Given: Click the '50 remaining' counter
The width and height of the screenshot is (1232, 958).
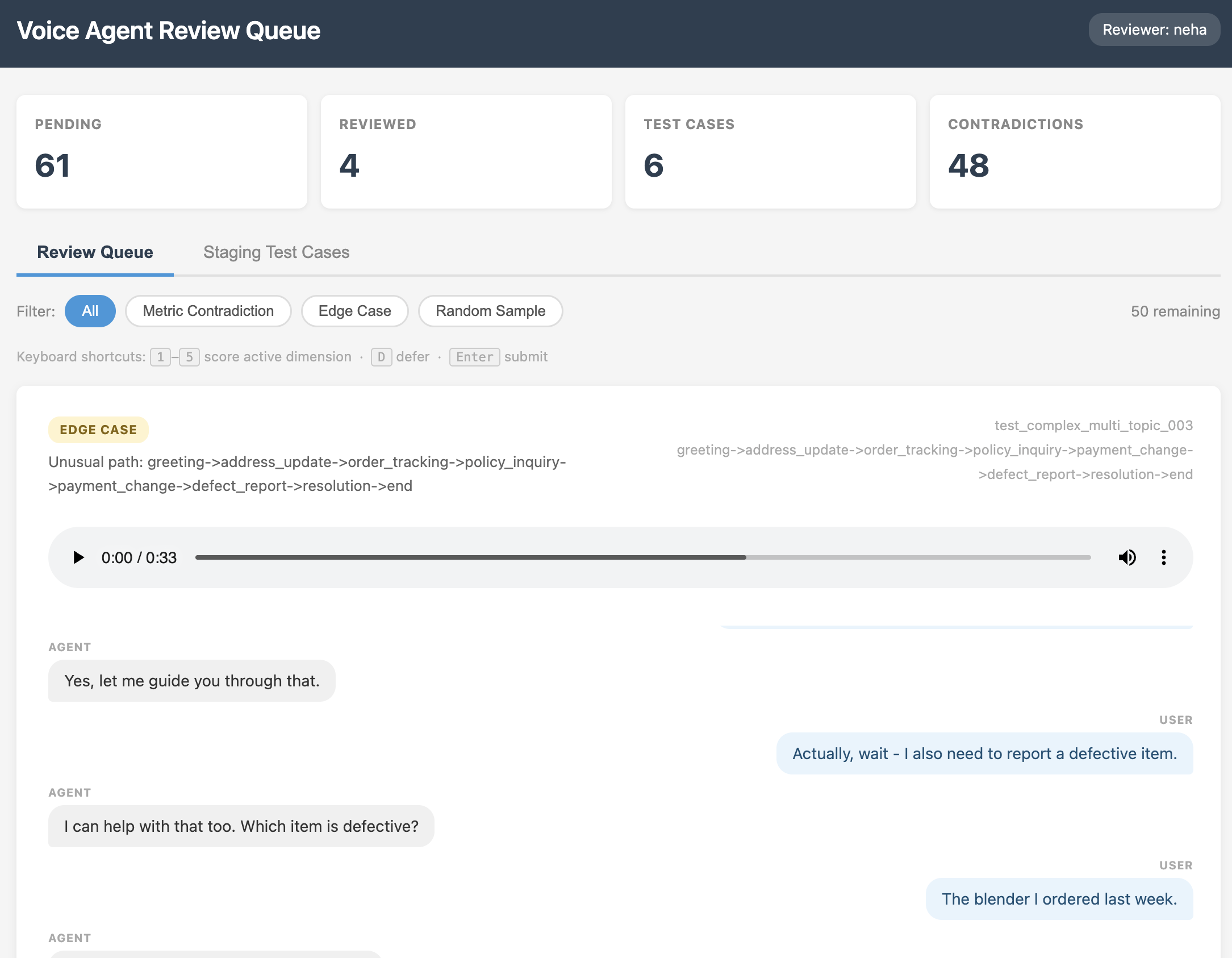Looking at the screenshot, I should 1175,311.
